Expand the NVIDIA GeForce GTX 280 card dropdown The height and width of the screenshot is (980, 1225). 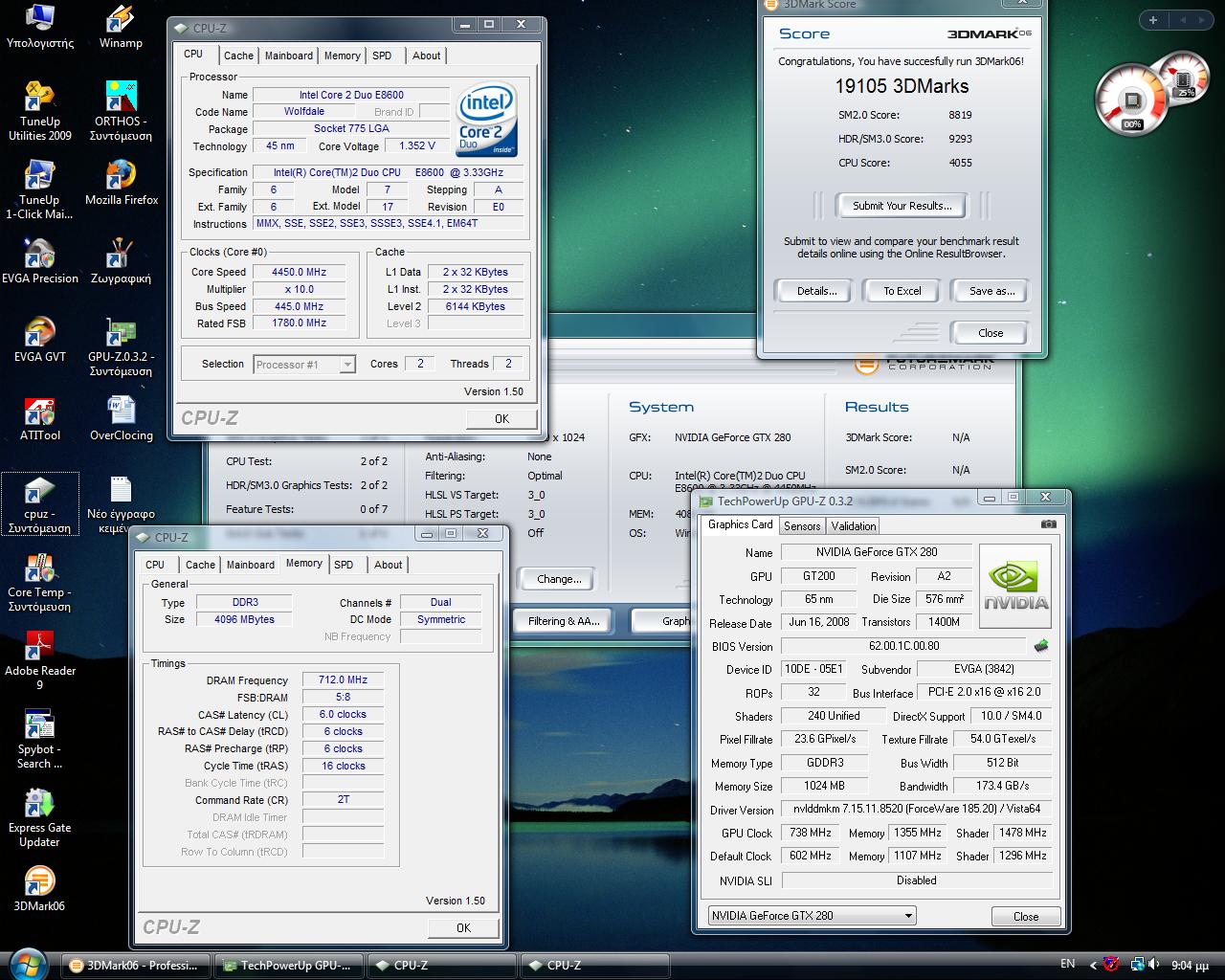pos(812,916)
